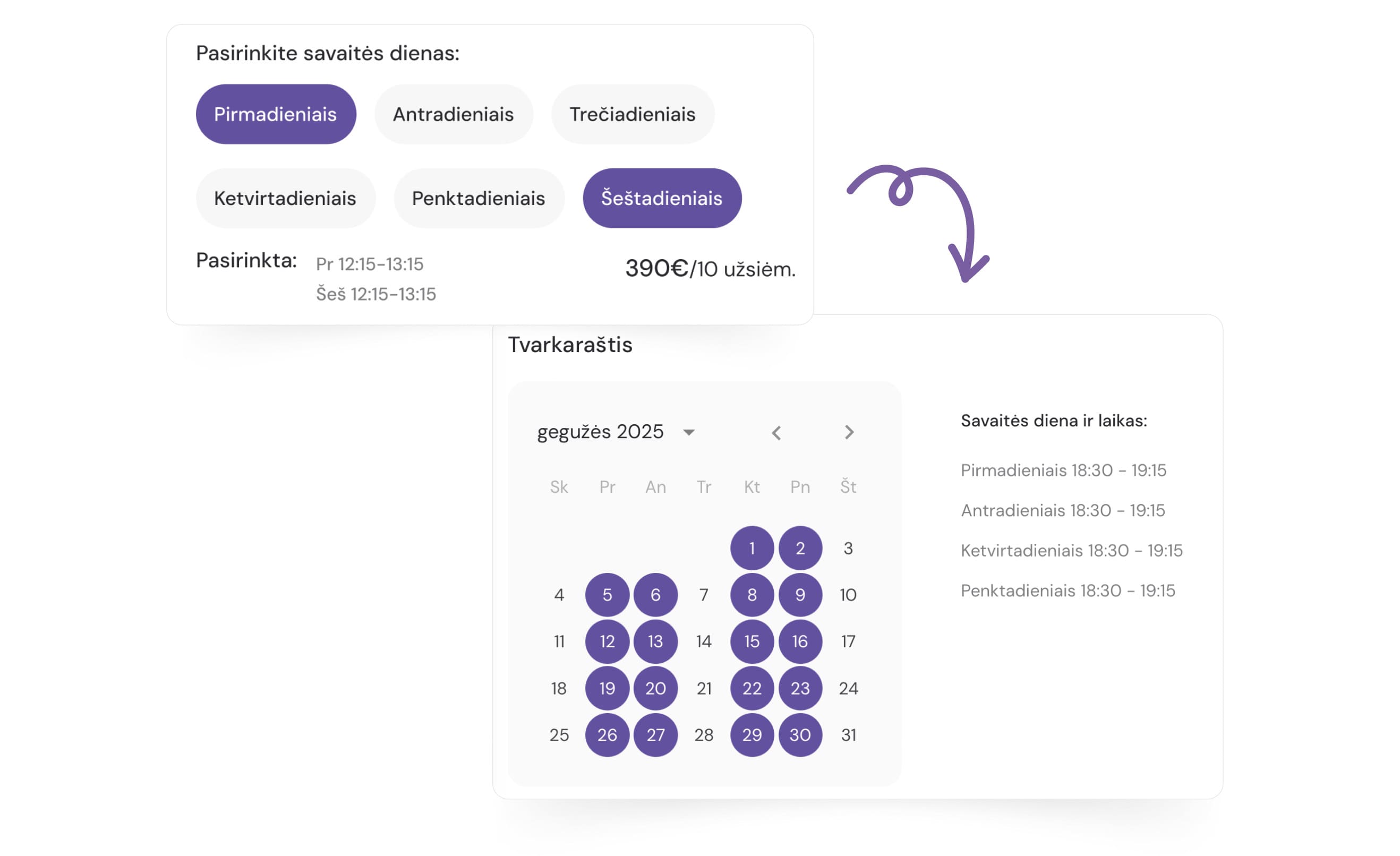Select Penktadieniais 18:30 - 19:15 time entry
Screen dimensions: 1400x856
pos(1068,590)
